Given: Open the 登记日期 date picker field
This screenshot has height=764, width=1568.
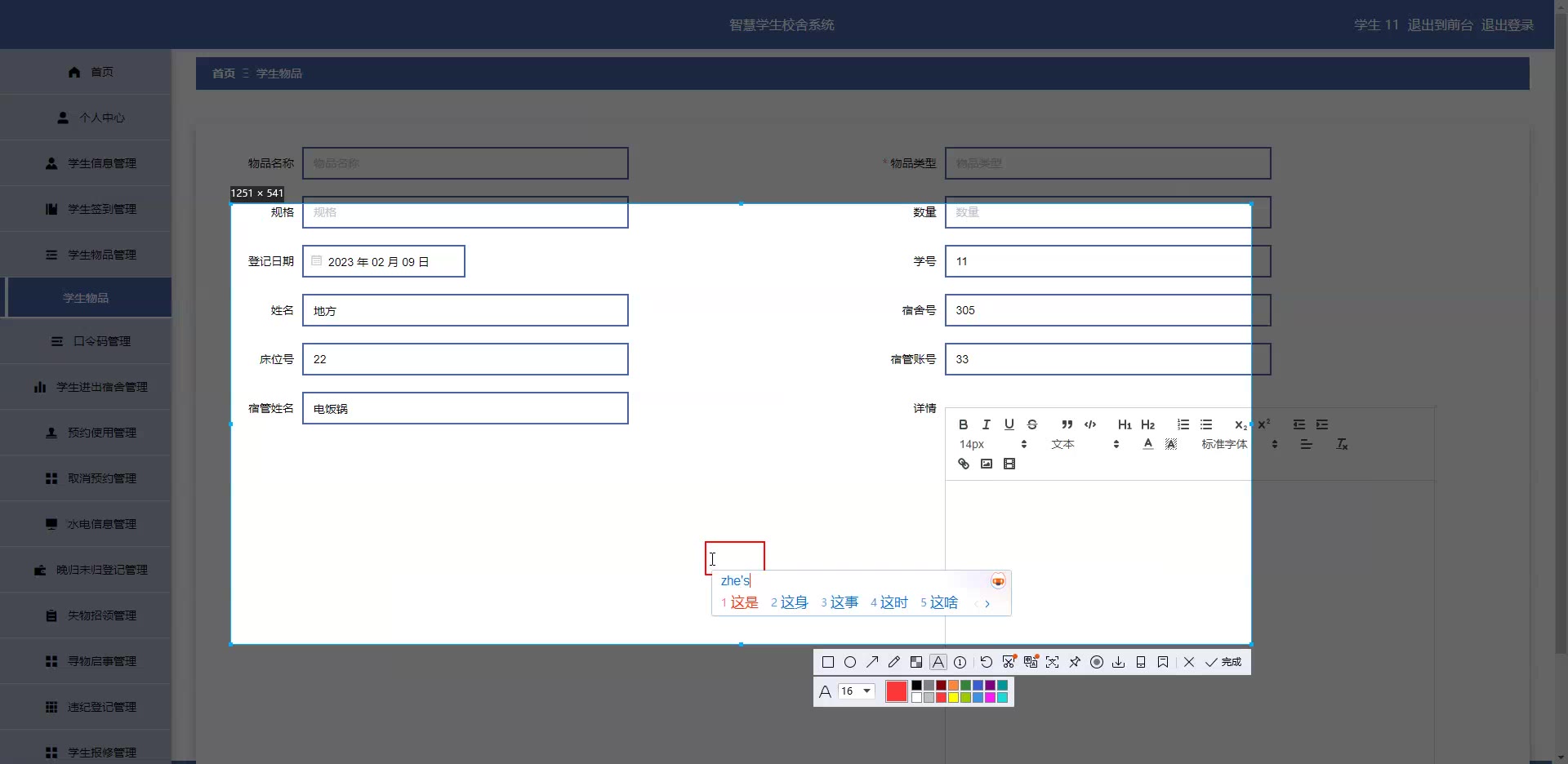Looking at the screenshot, I should pos(384,261).
